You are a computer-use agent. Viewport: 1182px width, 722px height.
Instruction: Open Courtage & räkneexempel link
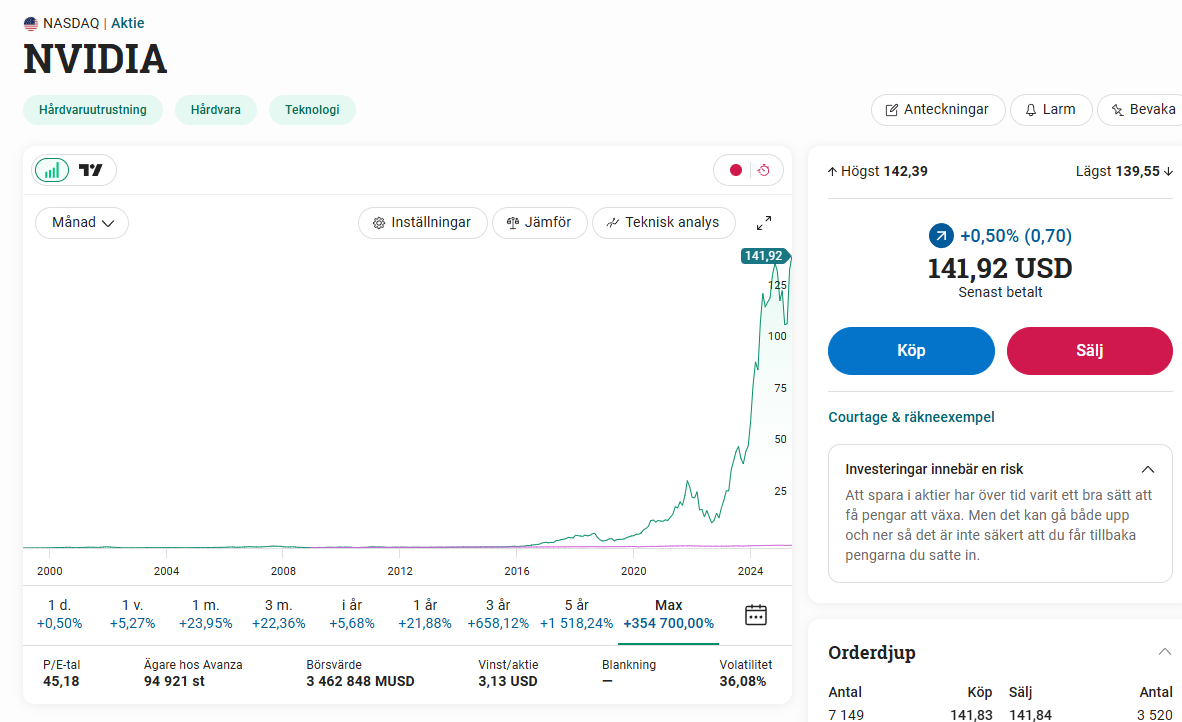pos(911,418)
